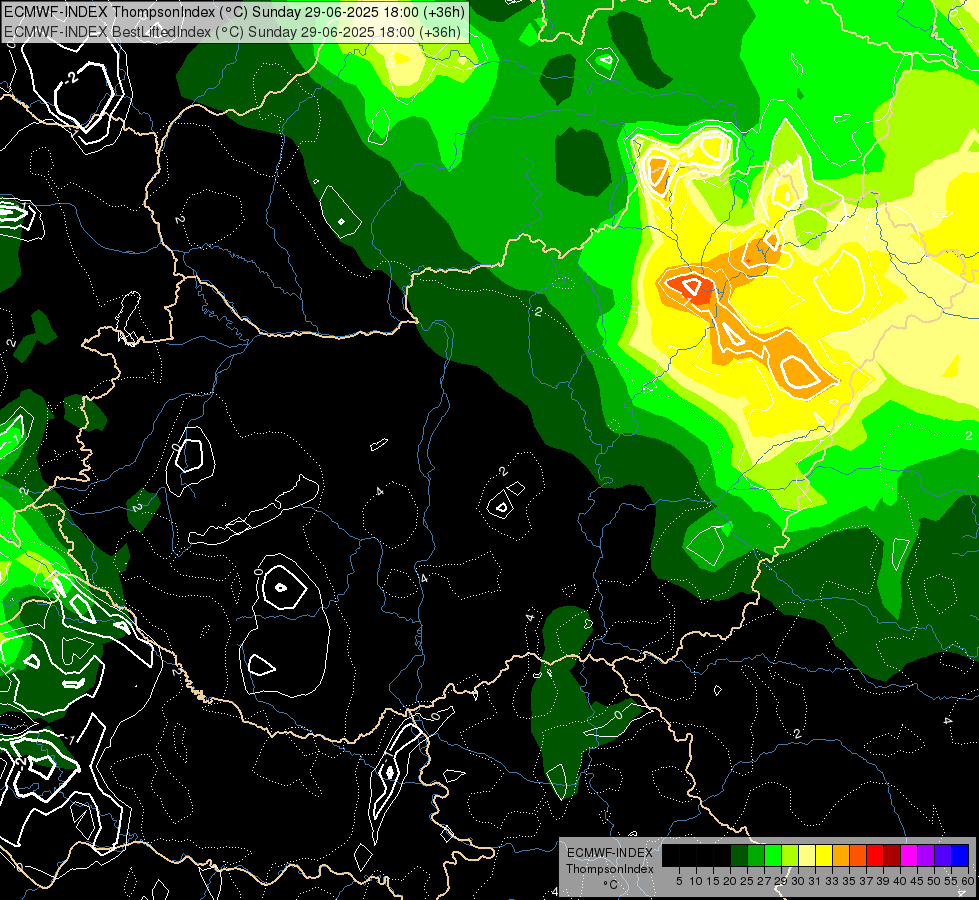This screenshot has height=900, width=979.
Task: Click the legend tick value 37
Action: pos(866,881)
